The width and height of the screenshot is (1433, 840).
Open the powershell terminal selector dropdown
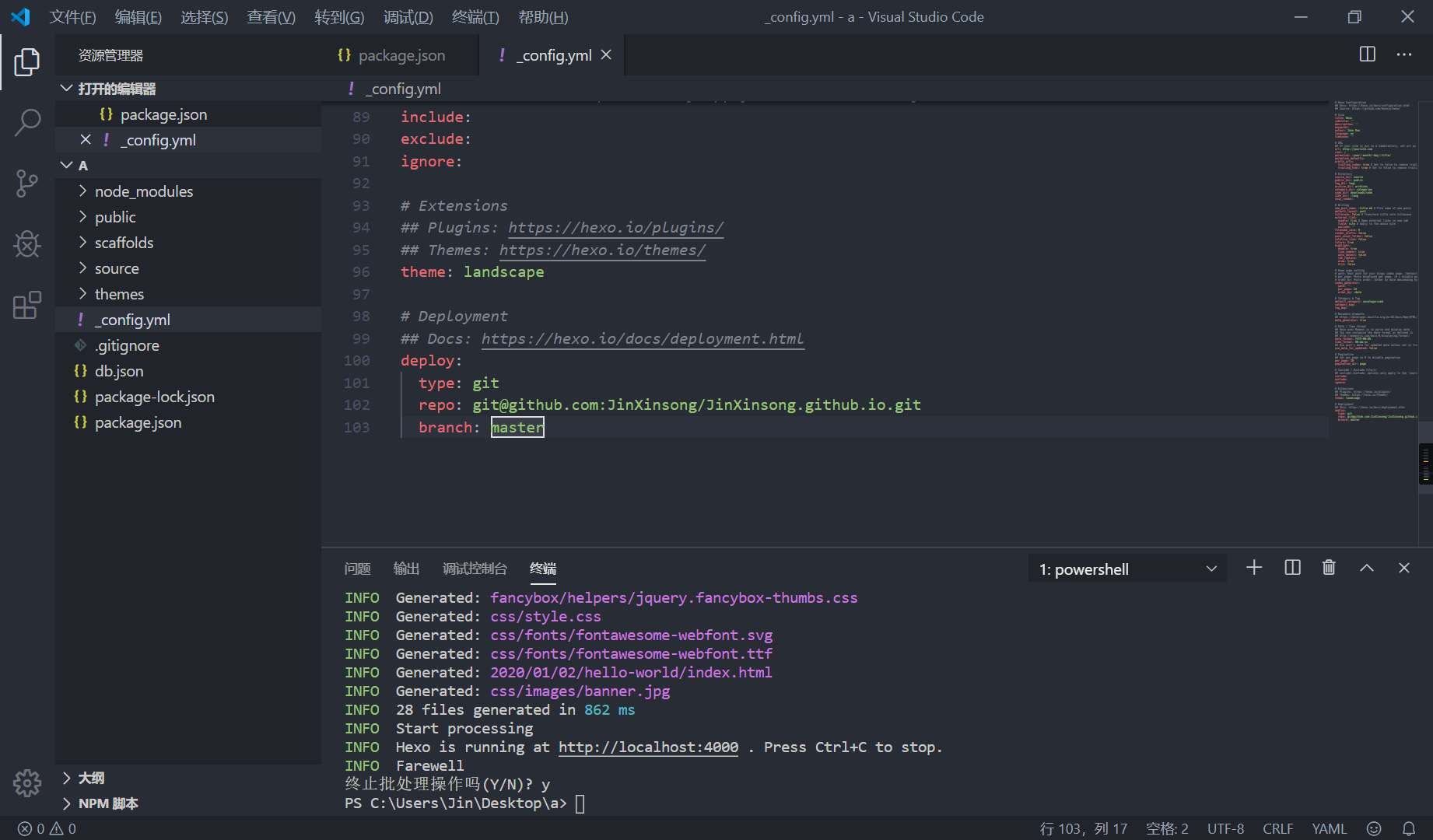pyautogui.click(x=1127, y=569)
